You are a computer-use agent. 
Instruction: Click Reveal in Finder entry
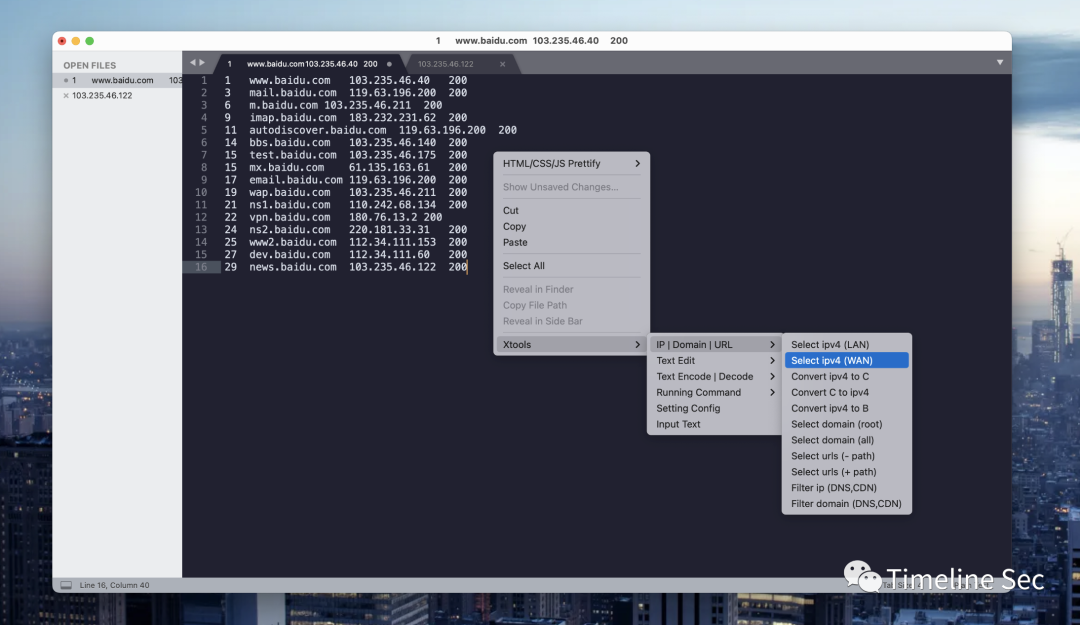tap(571, 289)
